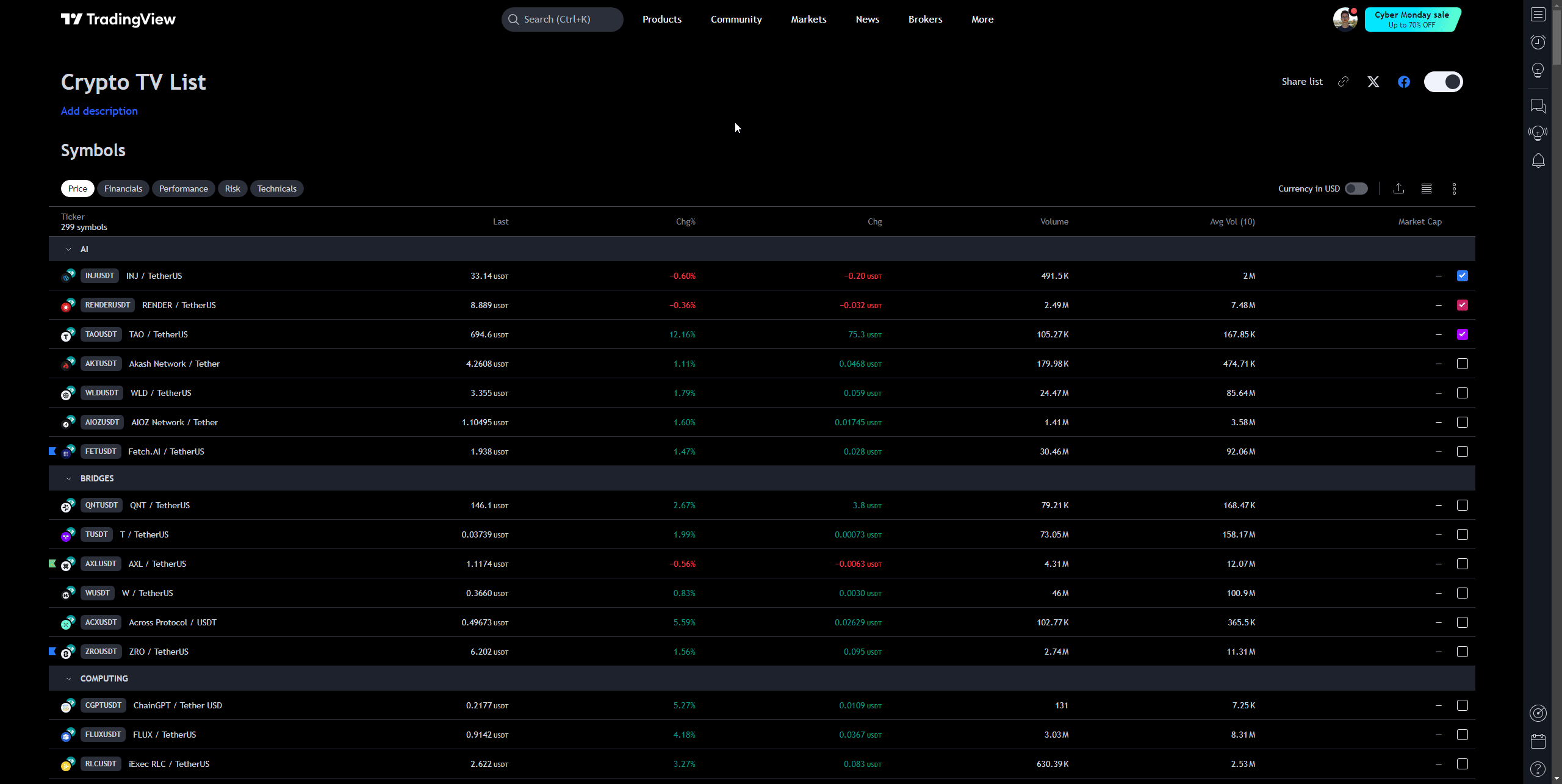Open the user profile avatar
Image resolution: width=1562 pixels, height=784 pixels.
[x=1345, y=19]
